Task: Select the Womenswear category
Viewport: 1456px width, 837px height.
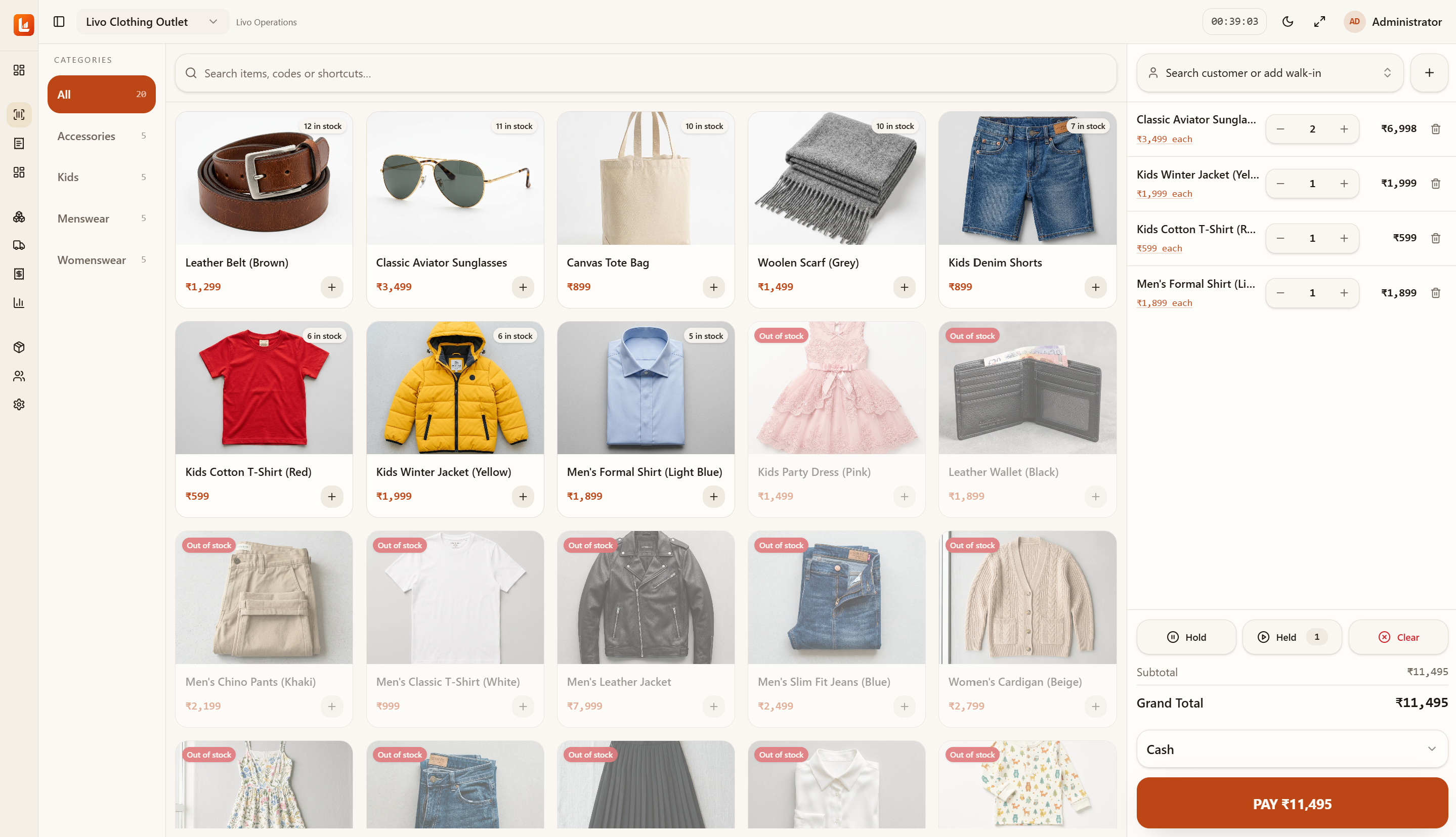Action: point(101,260)
